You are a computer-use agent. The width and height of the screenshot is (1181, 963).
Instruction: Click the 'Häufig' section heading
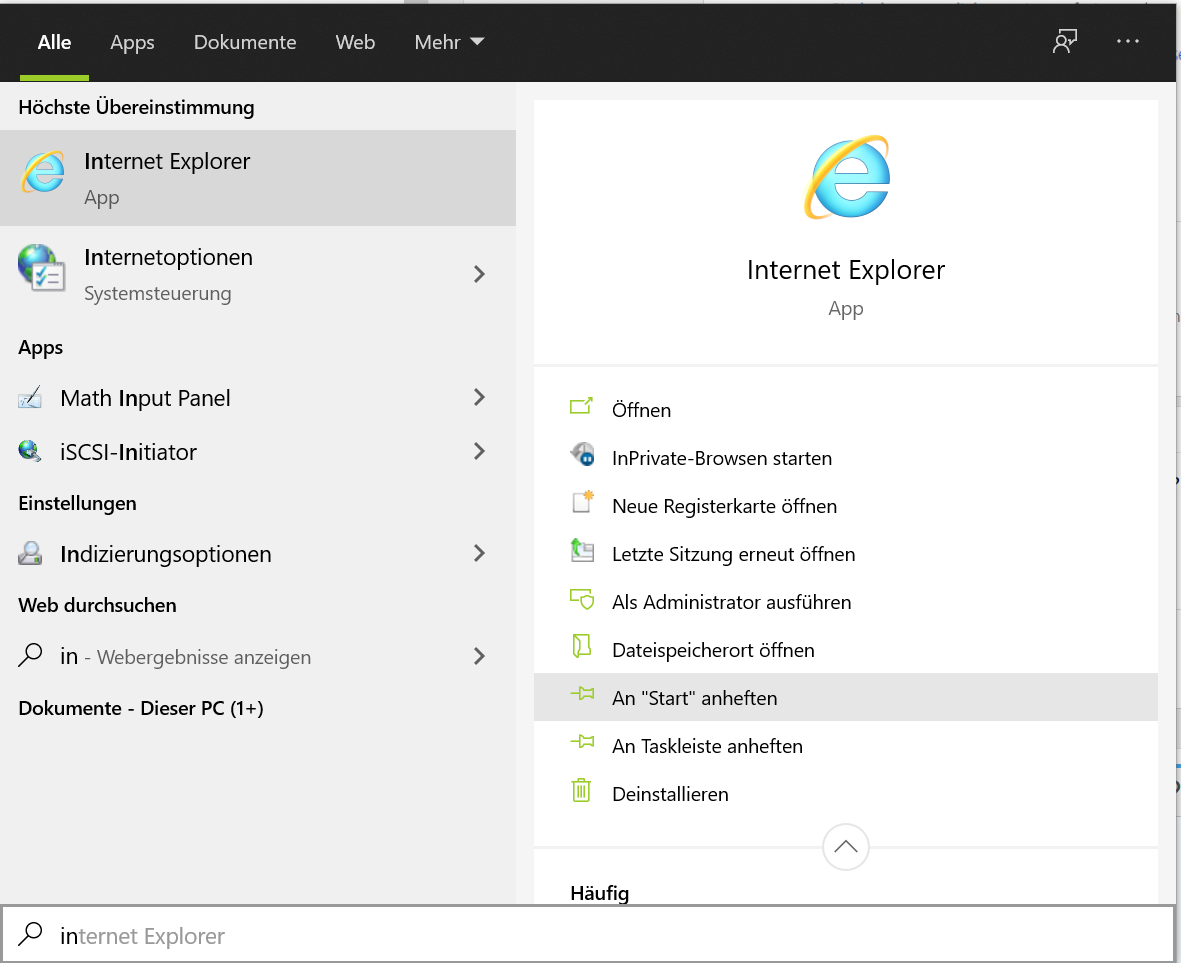600,893
